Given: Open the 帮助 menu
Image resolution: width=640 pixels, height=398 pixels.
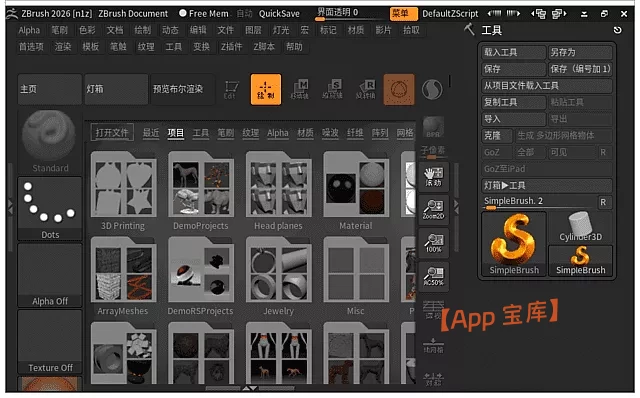Looking at the screenshot, I should pos(294,47).
